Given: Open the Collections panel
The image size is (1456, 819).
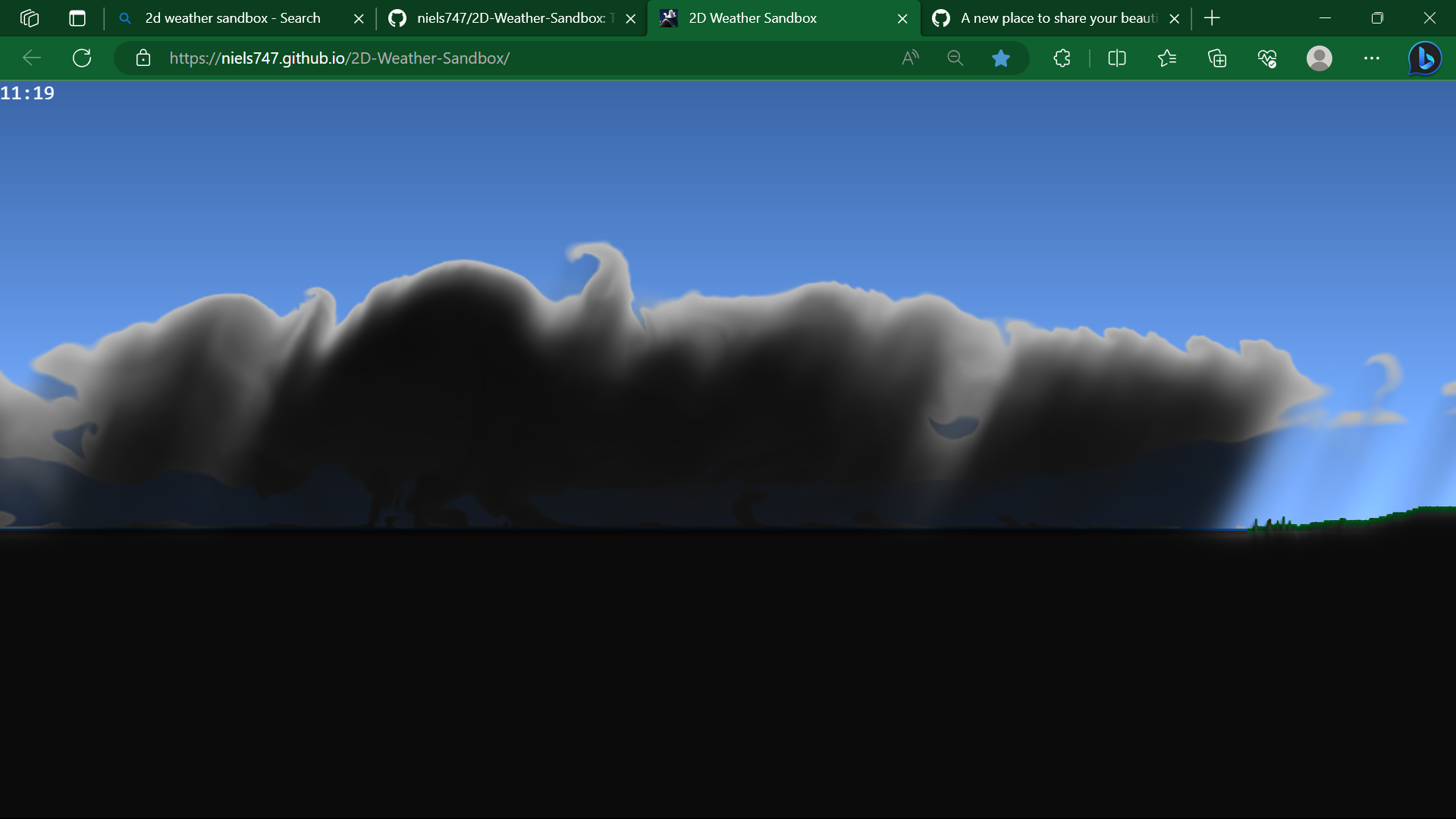Looking at the screenshot, I should coord(1218,58).
